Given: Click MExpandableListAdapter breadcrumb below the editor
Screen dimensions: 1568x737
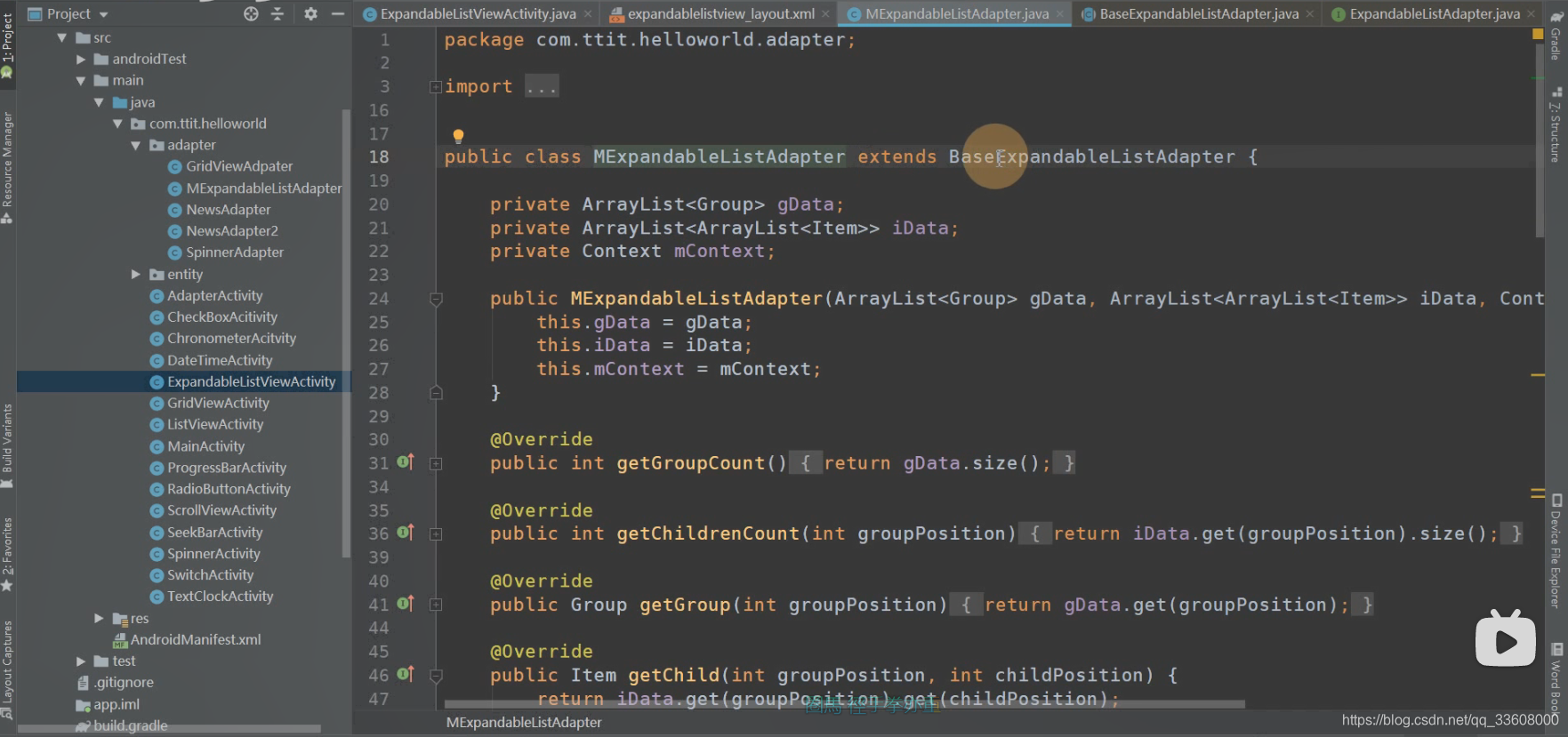Looking at the screenshot, I should pyautogui.click(x=524, y=723).
